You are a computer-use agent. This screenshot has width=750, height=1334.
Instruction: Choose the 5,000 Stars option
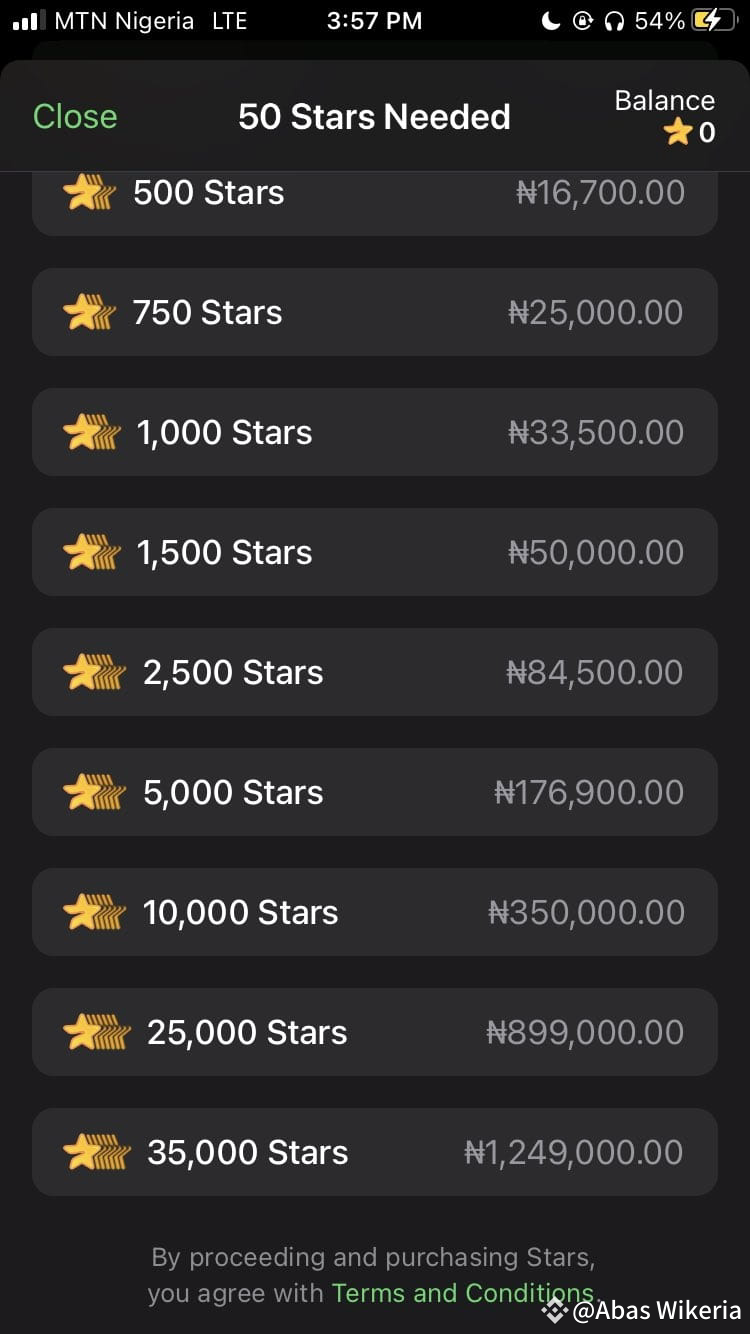pos(374,792)
